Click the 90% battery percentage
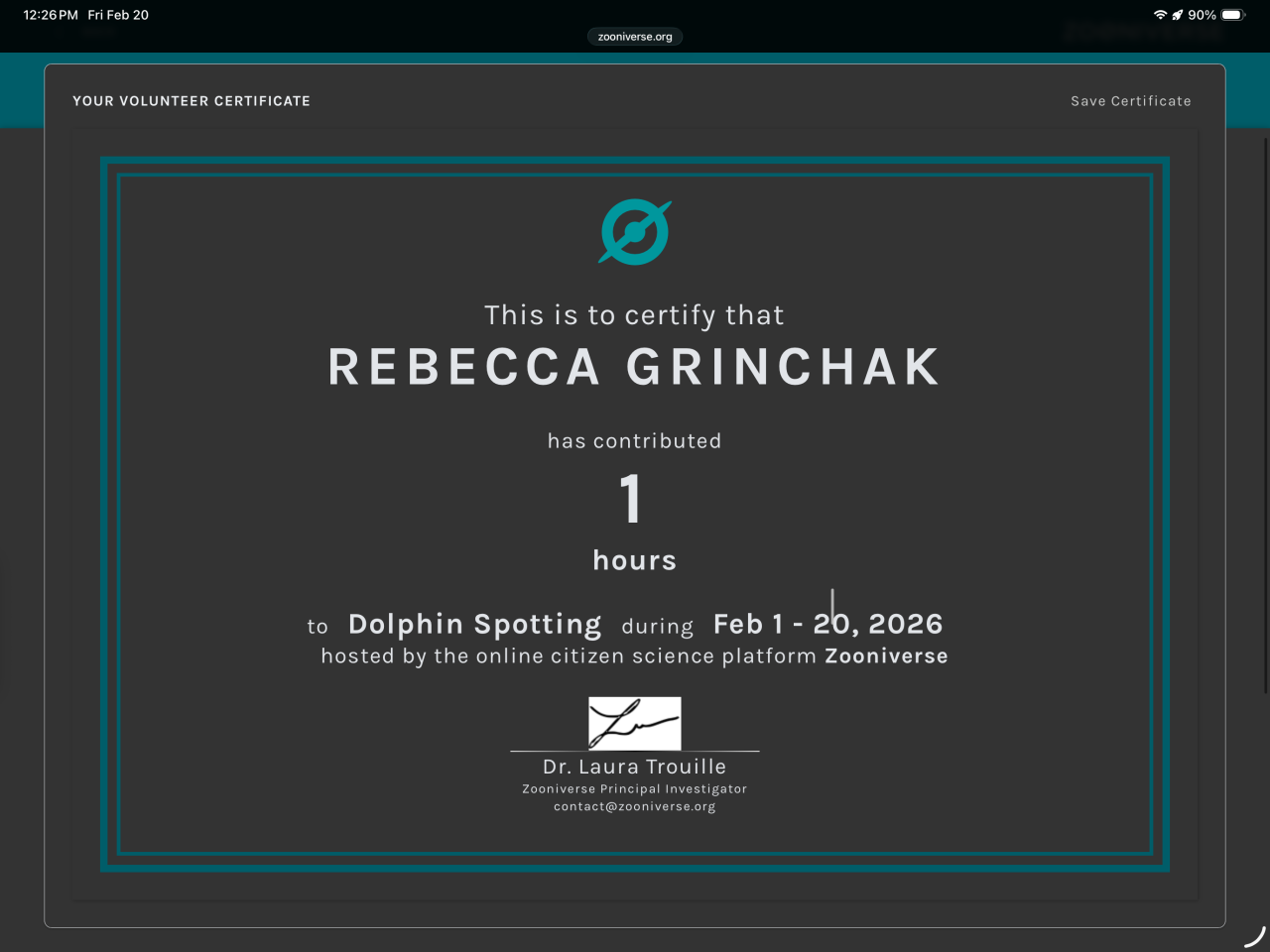The width and height of the screenshot is (1270, 952). (x=1202, y=15)
